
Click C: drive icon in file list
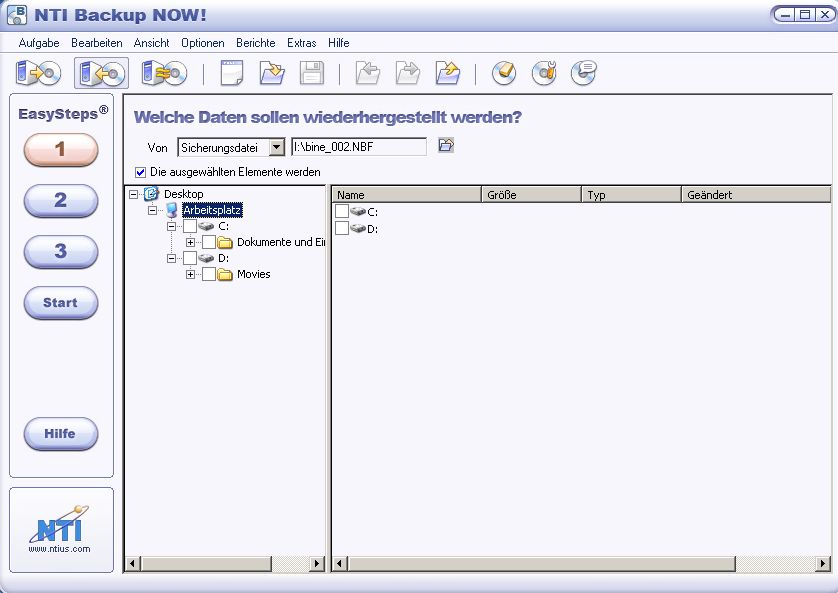pyautogui.click(x=358, y=212)
